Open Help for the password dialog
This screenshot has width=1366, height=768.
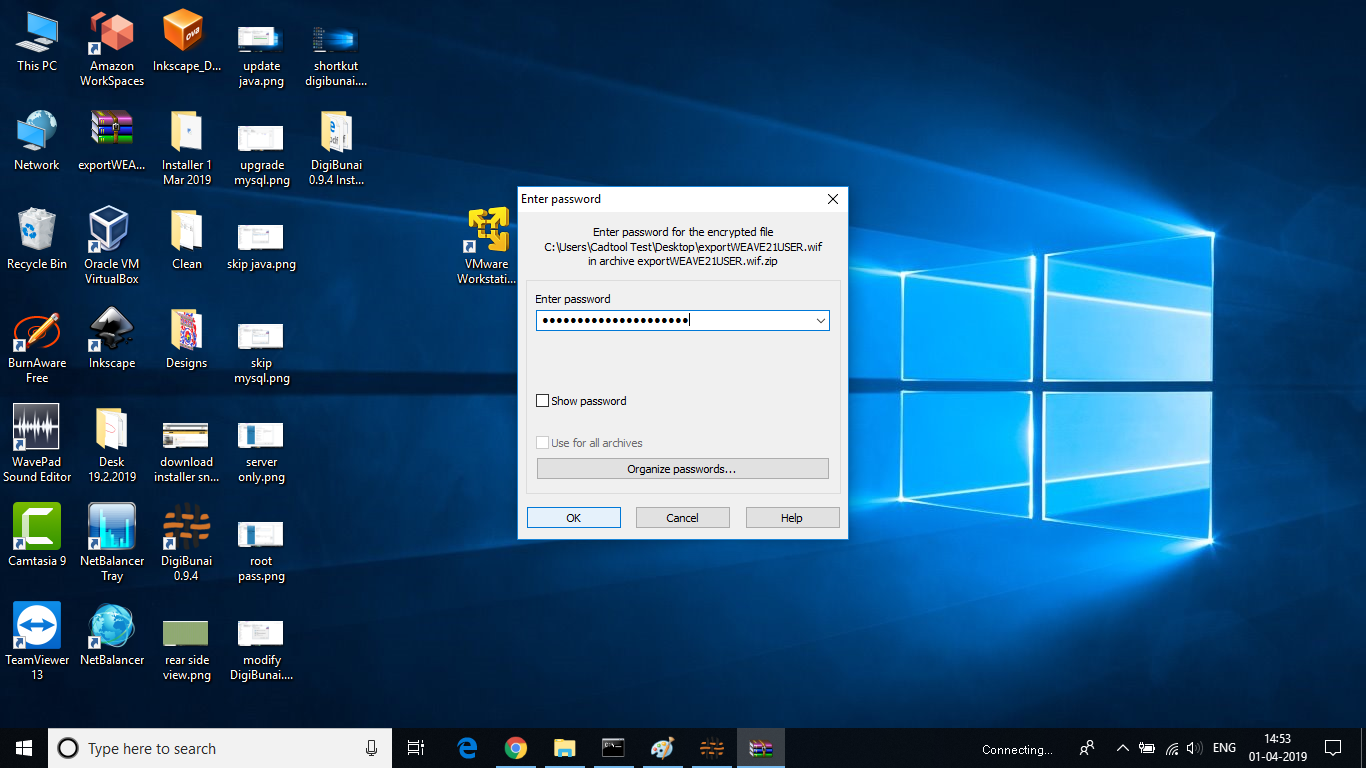click(x=791, y=518)
